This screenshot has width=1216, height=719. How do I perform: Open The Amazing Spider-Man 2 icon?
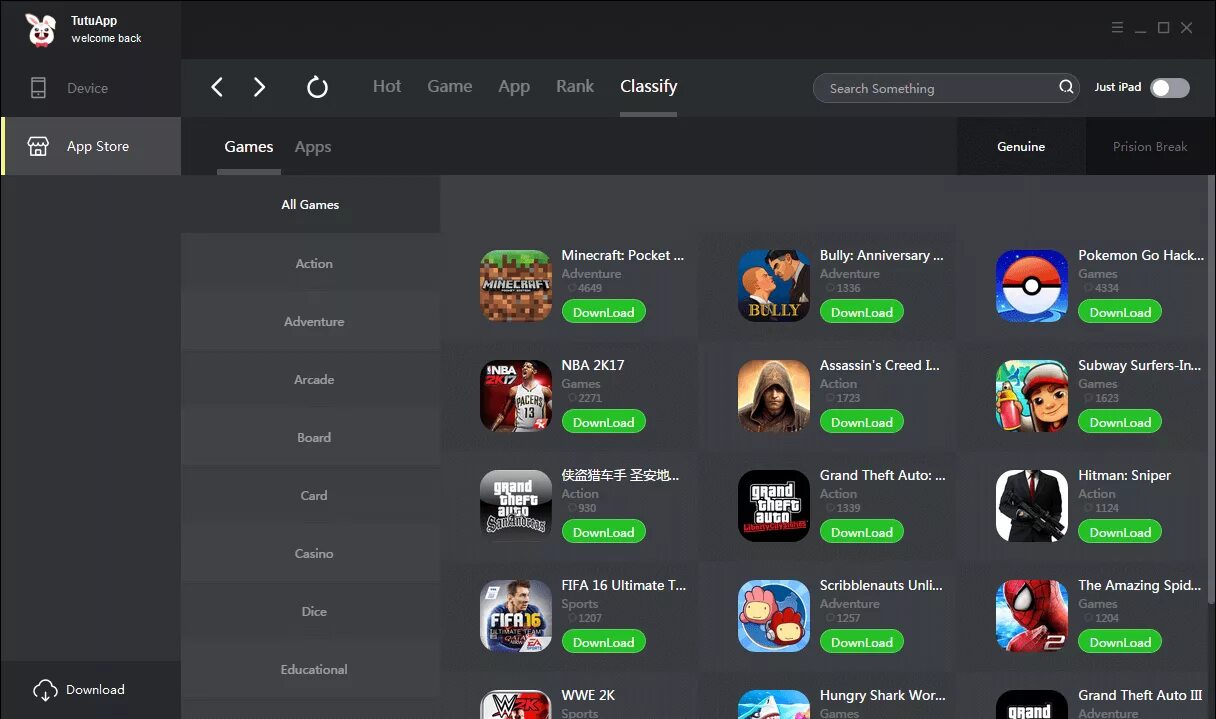[1032, 616]
